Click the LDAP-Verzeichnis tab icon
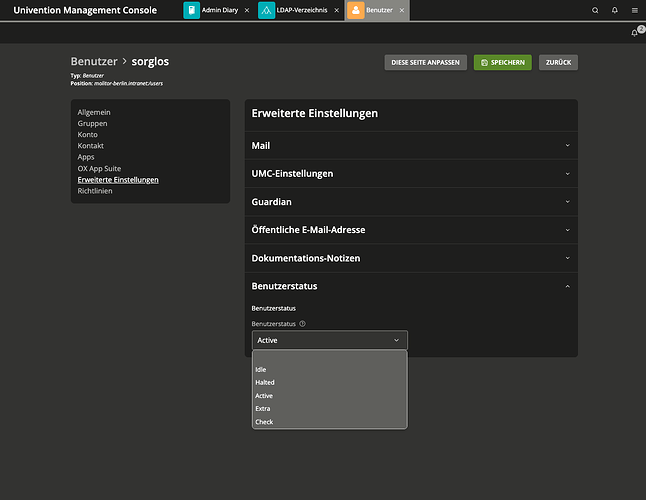 [267, 11]
